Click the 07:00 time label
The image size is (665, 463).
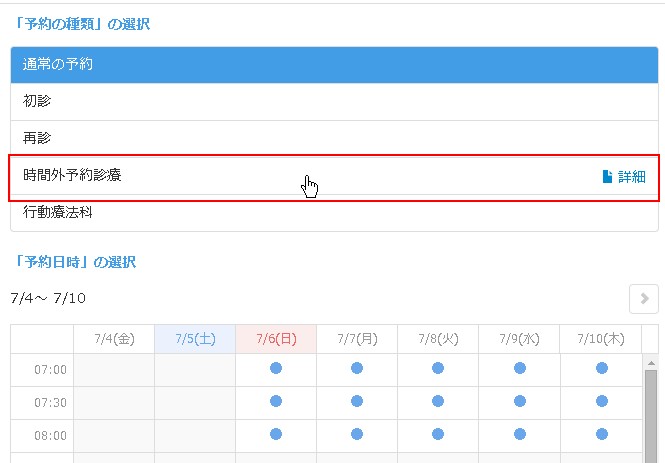click(x=50, y=370)
